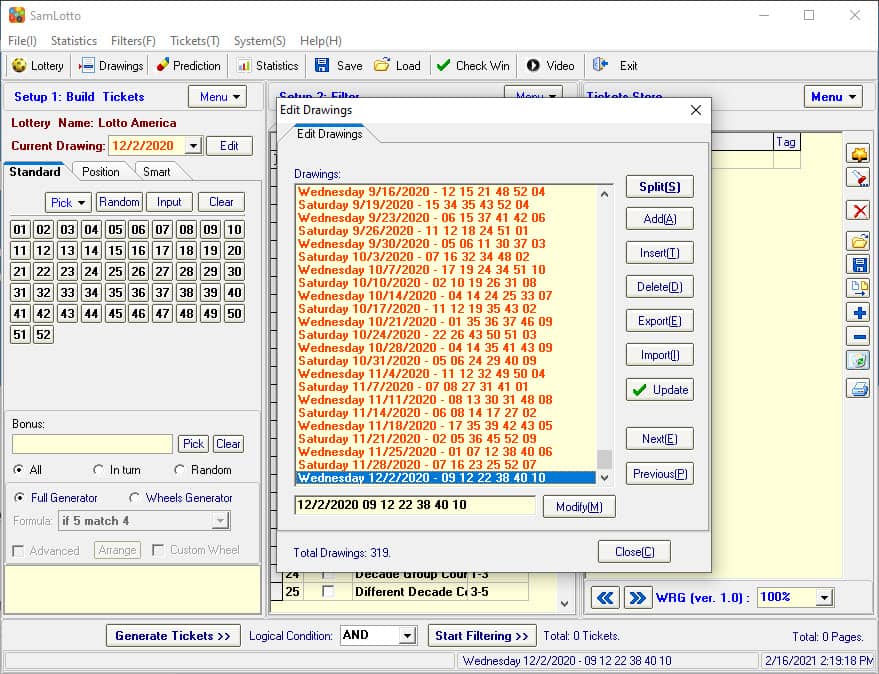Click the recycle bin icon

click(x=859, y=361)
